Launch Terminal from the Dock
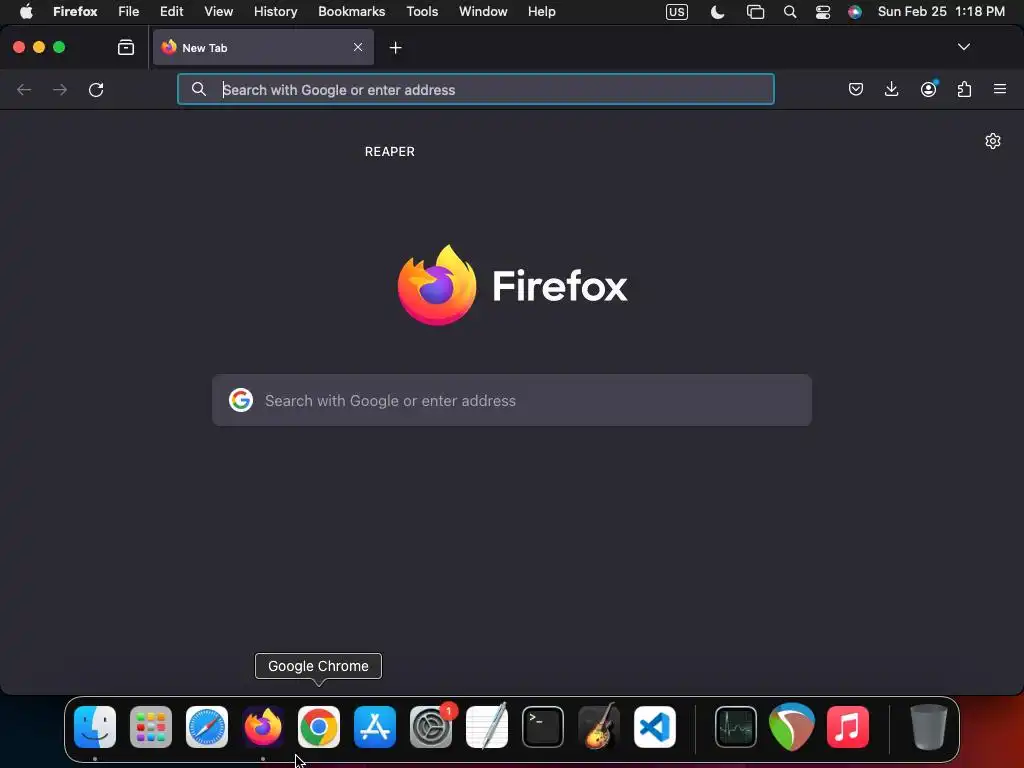 (543, 727)
